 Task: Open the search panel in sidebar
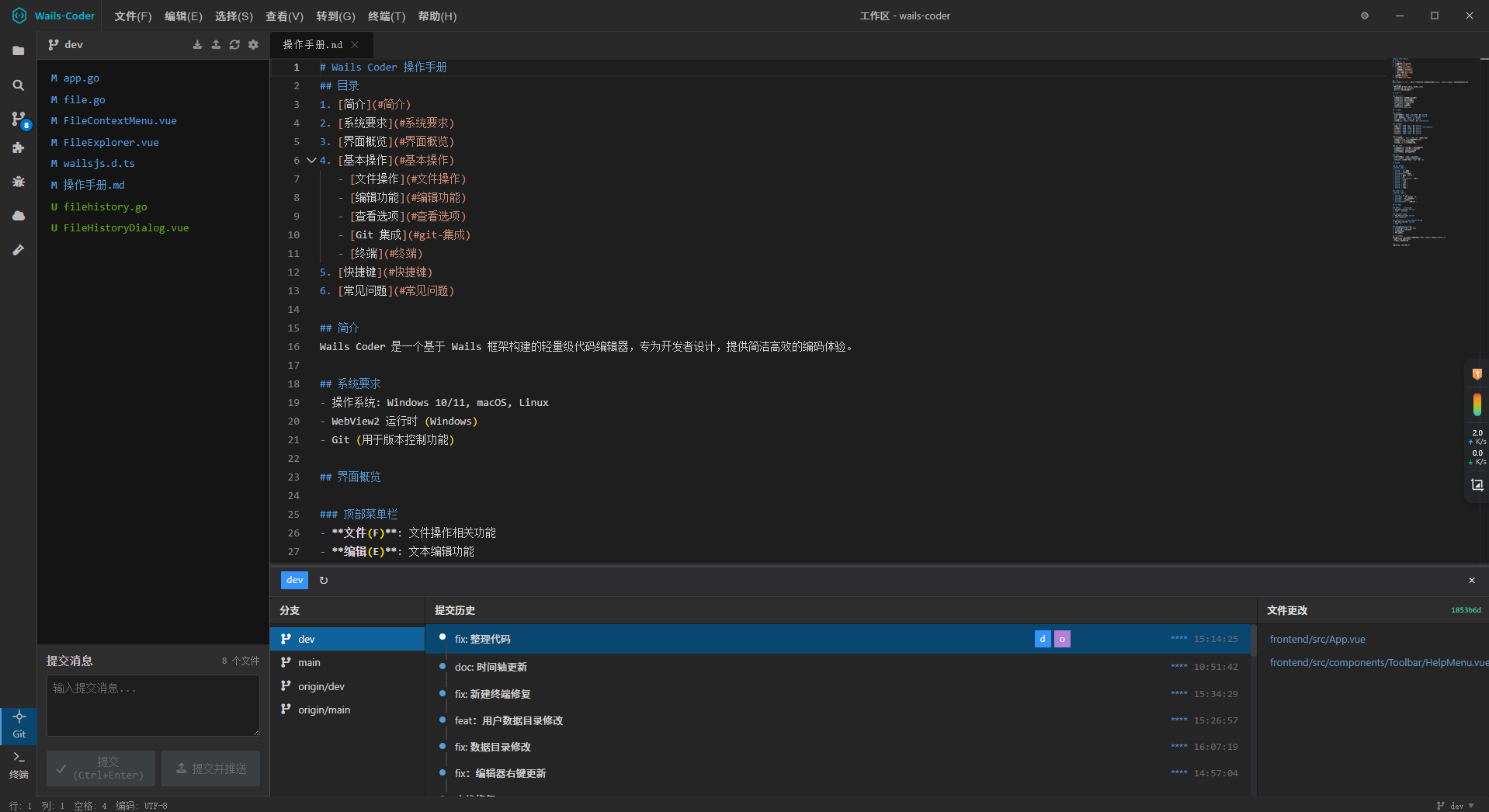click(19, 85)
